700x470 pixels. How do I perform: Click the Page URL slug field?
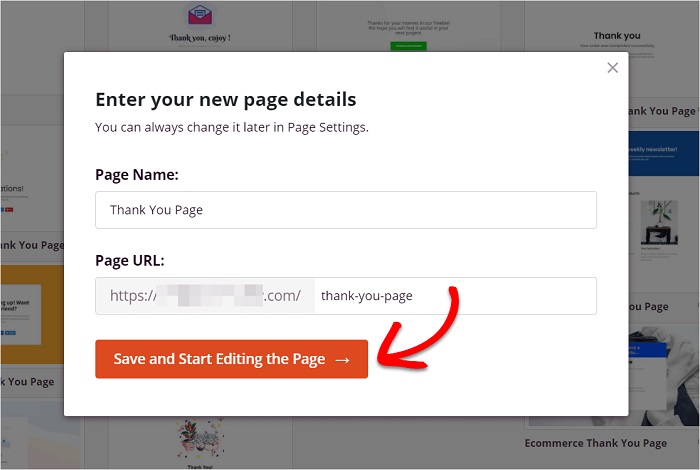(x=455, y=296)
